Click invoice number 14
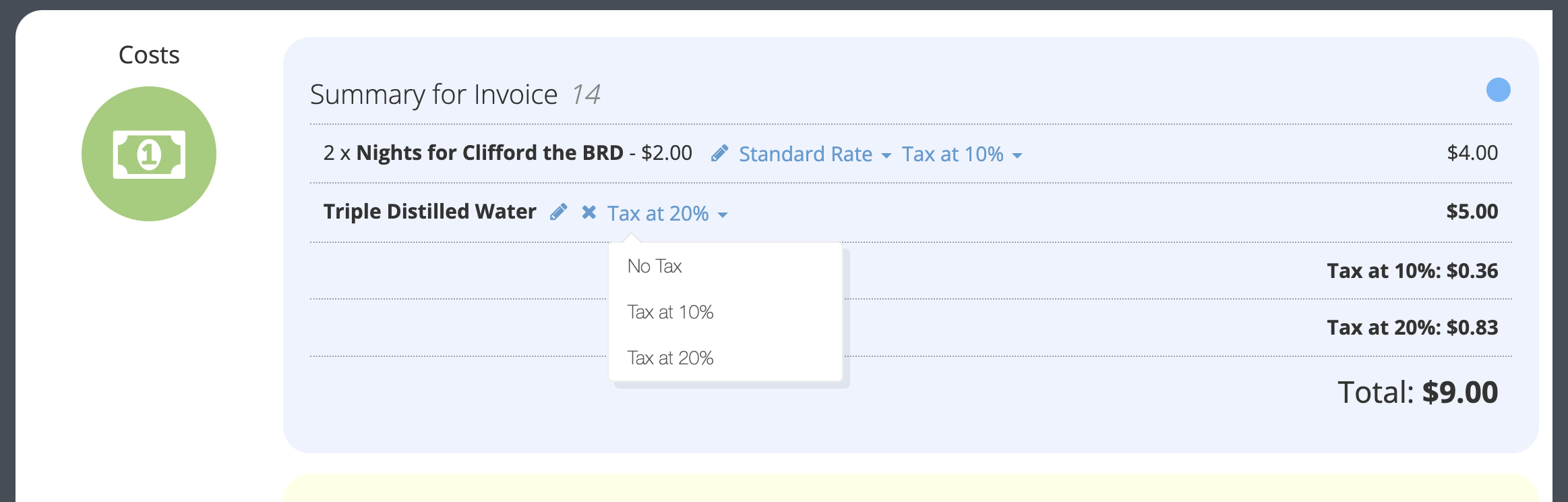1568x502 pixels. pyautogui.click(x=586, y=94)
